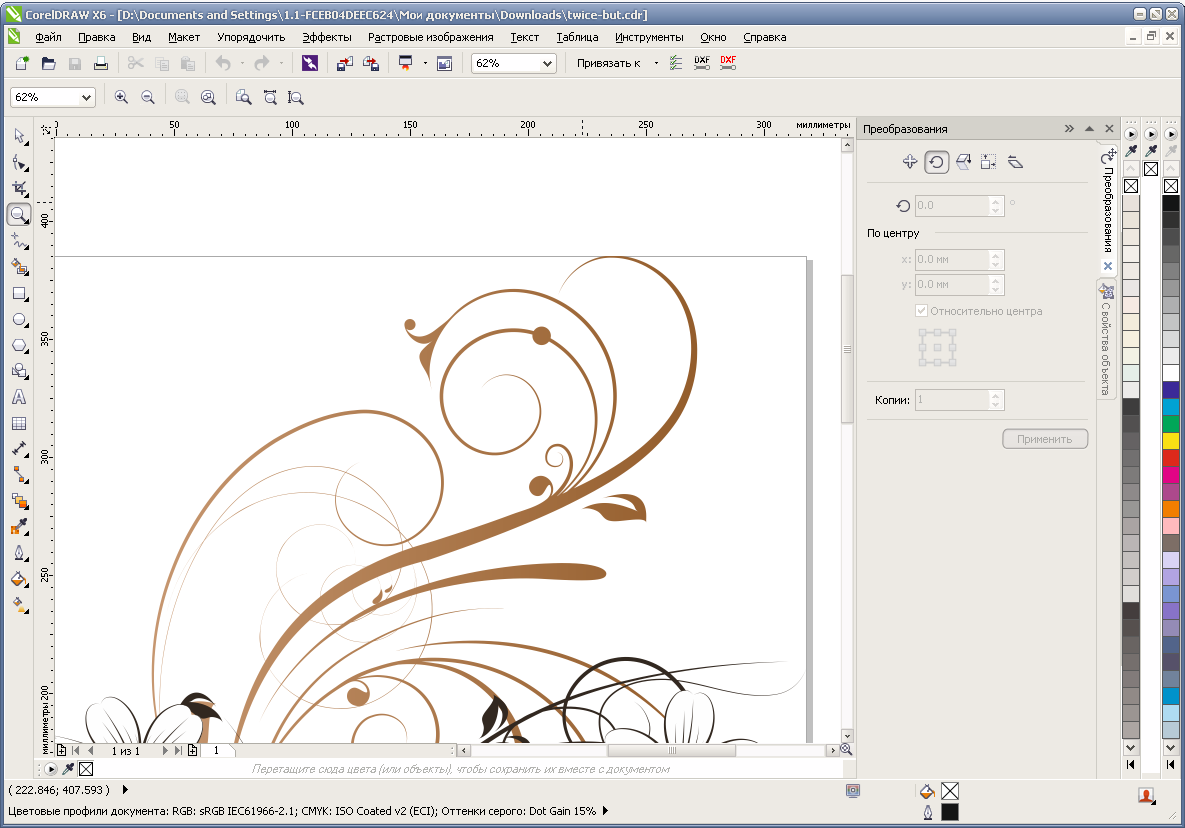Click the Zoom Out magnifier button
The height and width of the screenshot is (828, 1185).
pos(148,97)
